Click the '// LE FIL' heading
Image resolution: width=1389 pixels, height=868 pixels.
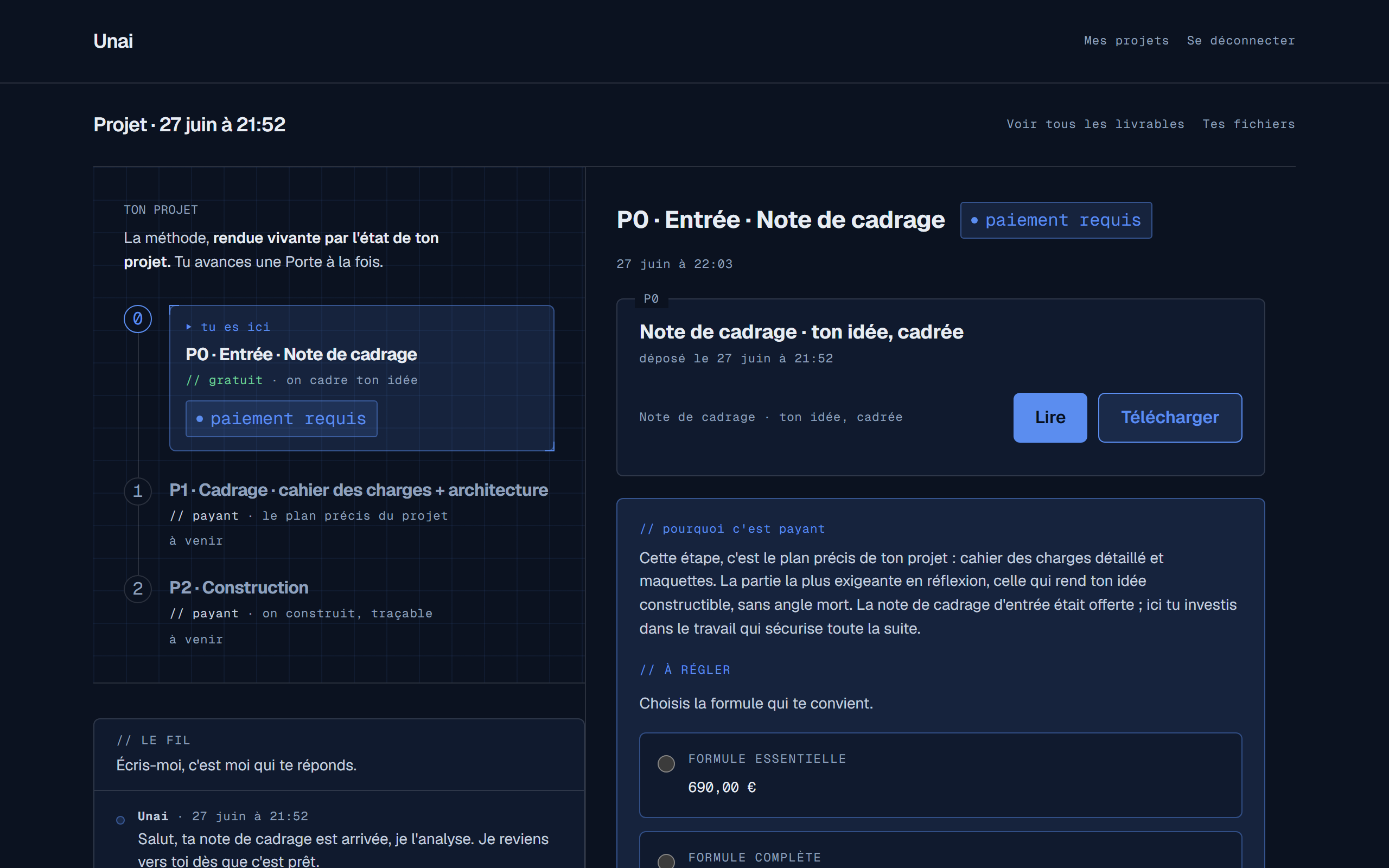(153, 740)
